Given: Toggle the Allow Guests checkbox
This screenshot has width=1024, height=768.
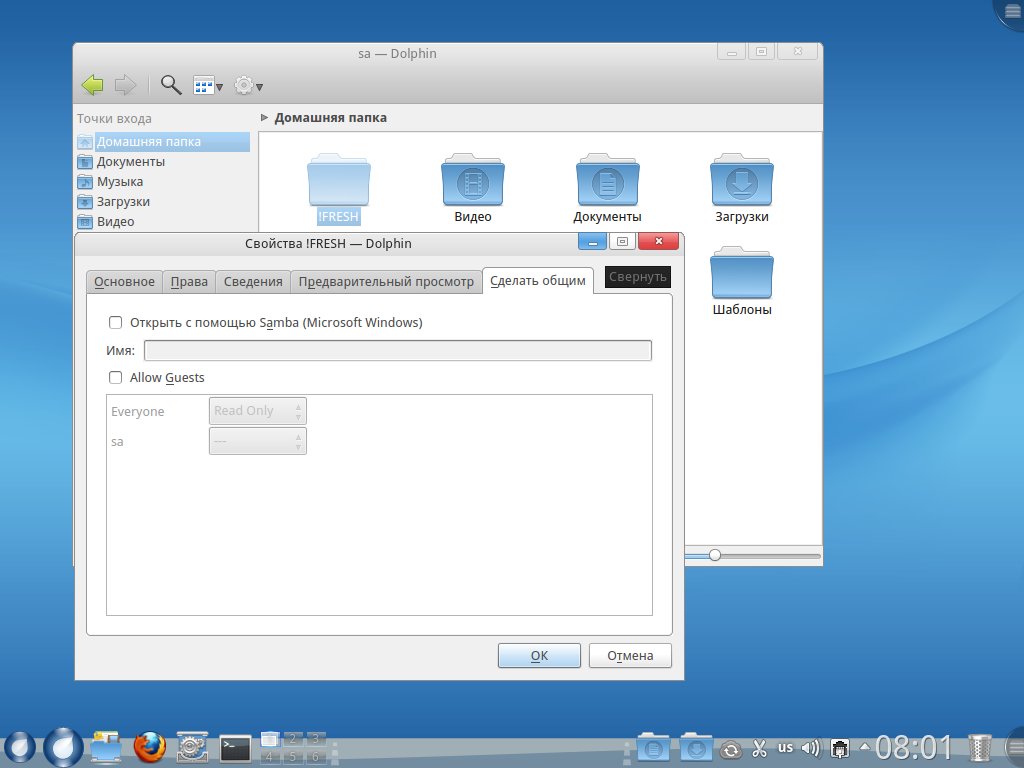Looking at the screenshot, I should [115, 378].
